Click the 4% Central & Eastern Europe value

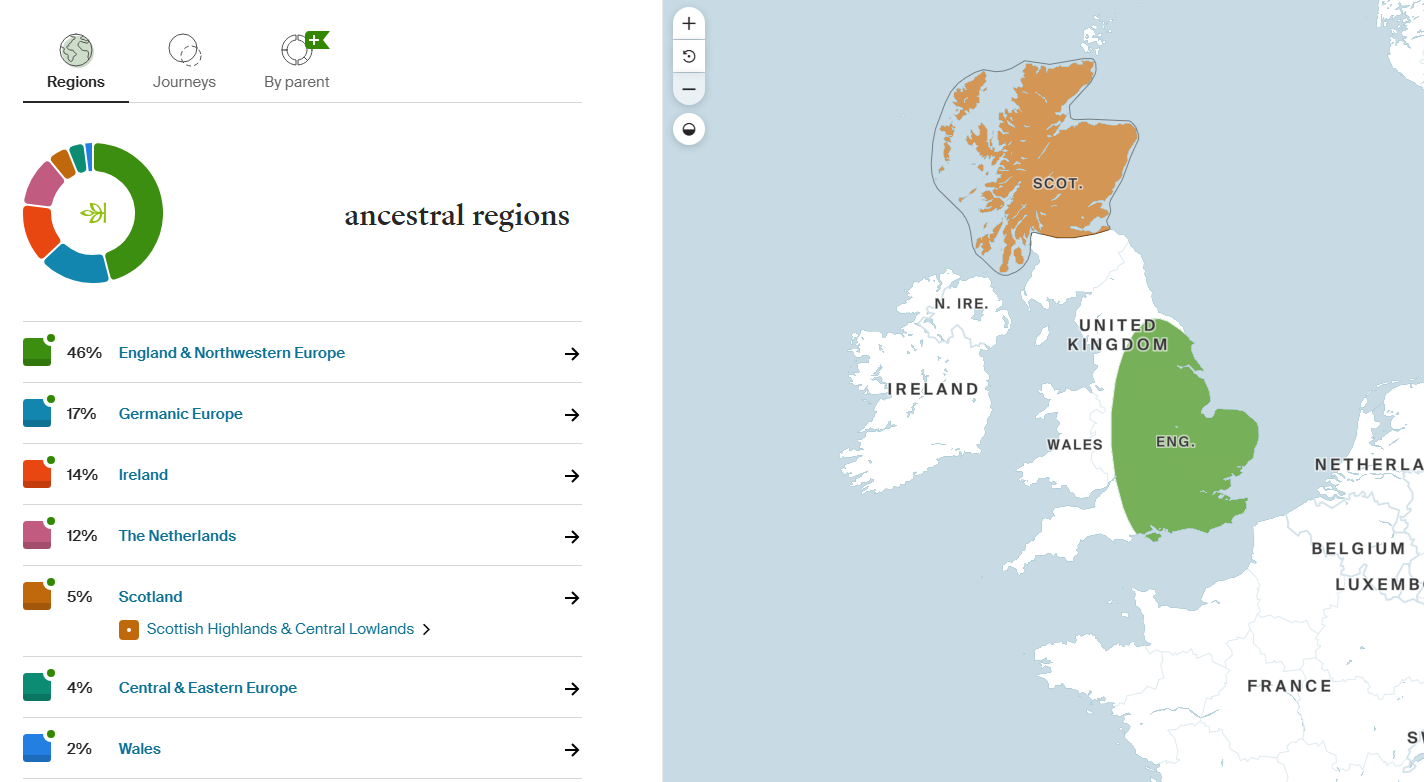[x=79, y=688]
